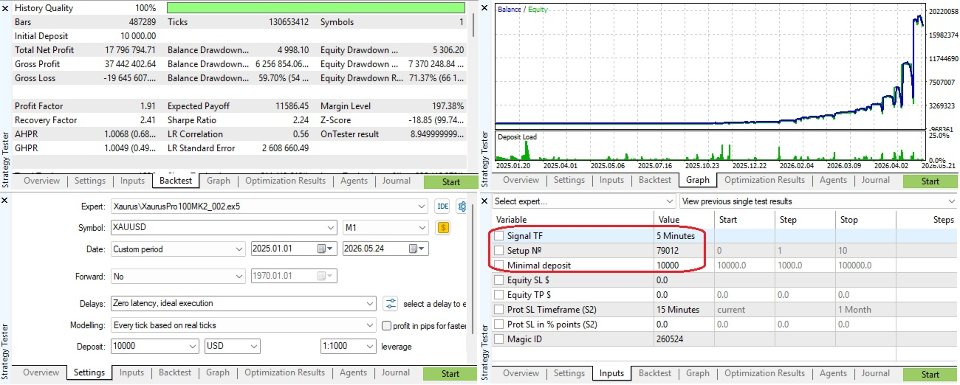Tick the Magic ID variable checkbox
The width and height of the screenshot is (960, 385).
click(500, 338)
